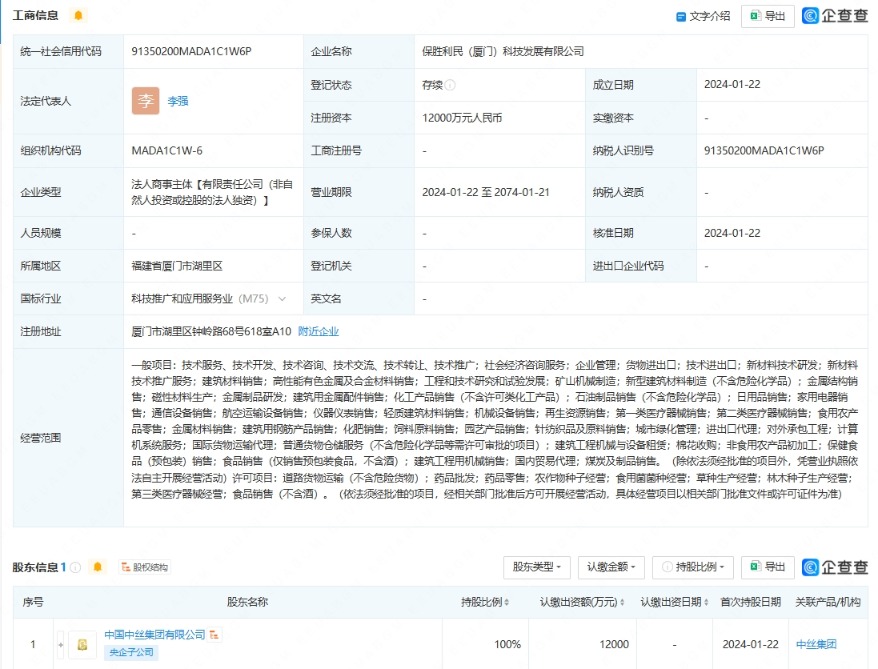Toggle the 文字介绍 option
Screen dimensions: 878x669
coord(703,16)
